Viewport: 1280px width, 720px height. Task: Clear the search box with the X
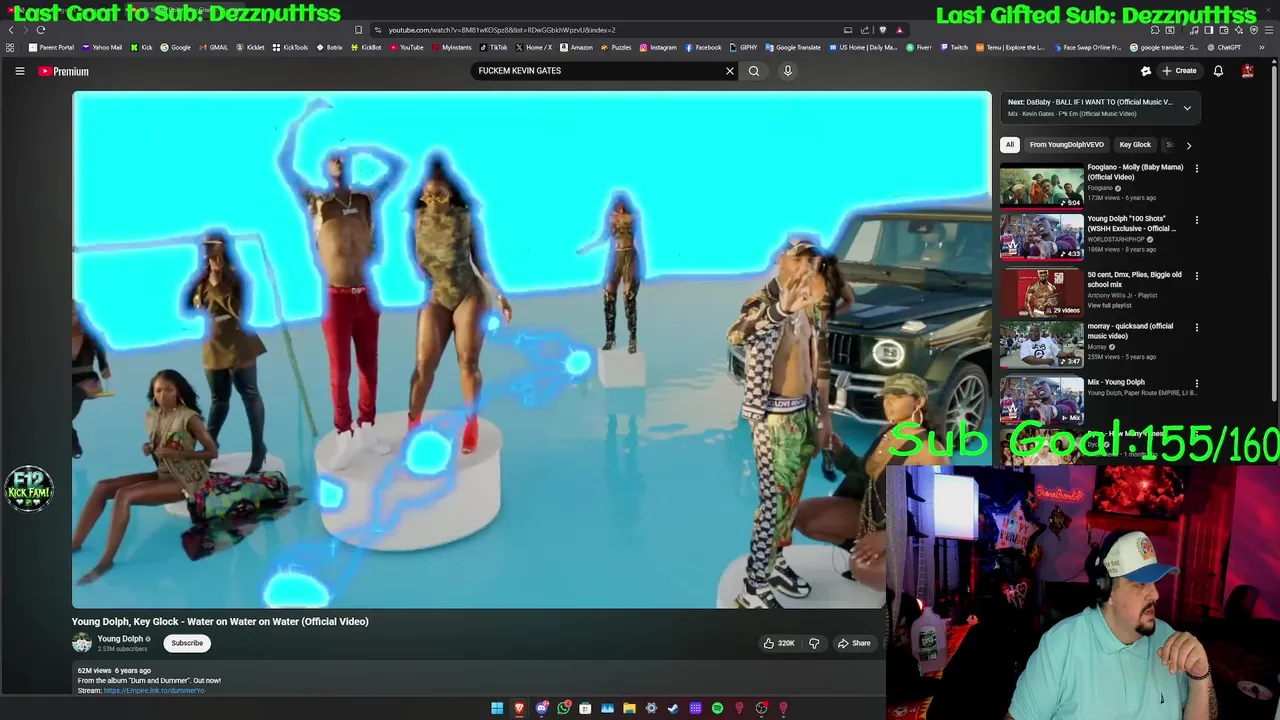[x=730, y=71]
